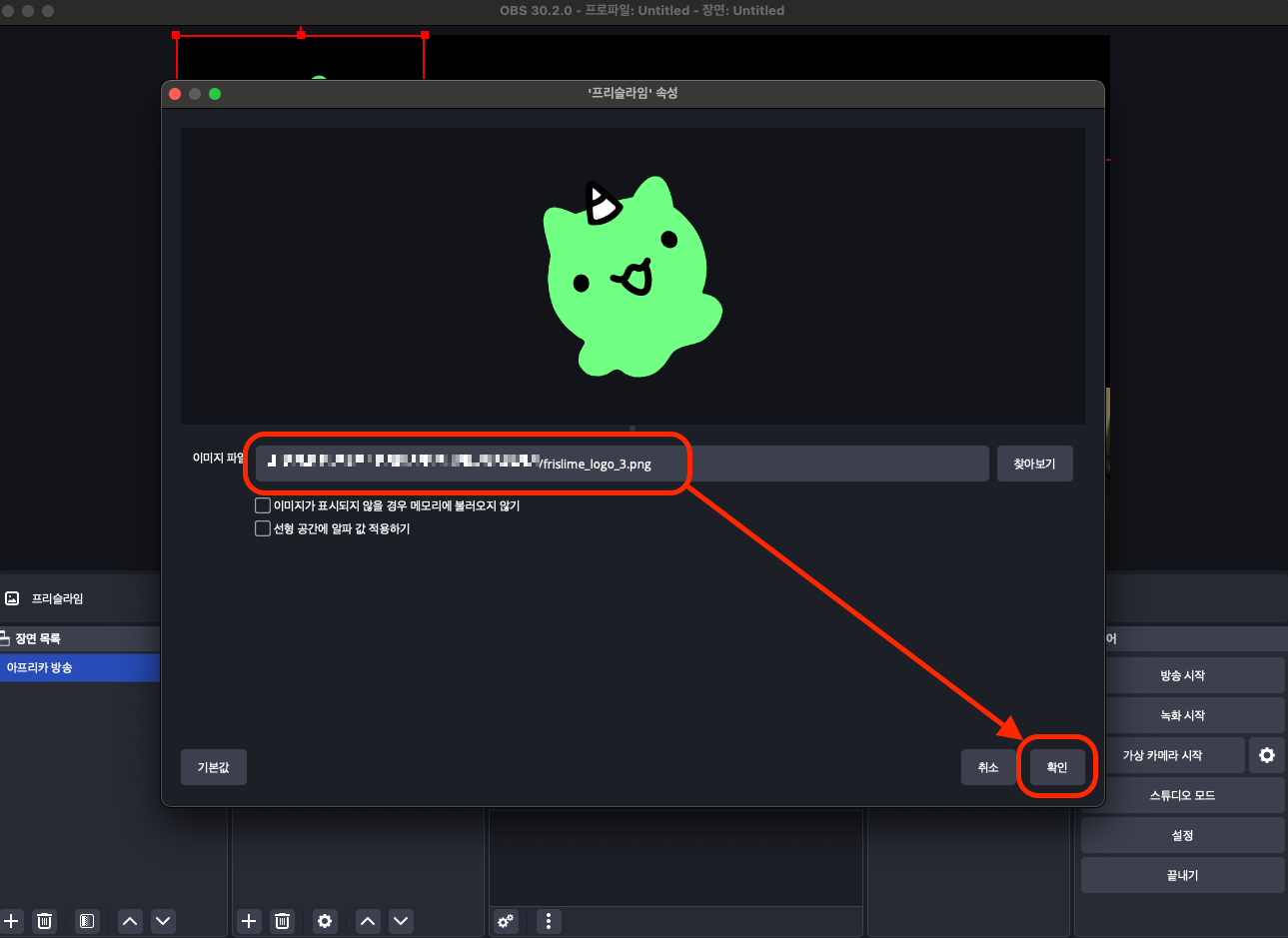The height and width of the screenshot is (938, 1288).
Task: Close the '프리슬라임' 속성 dialog with red button
Action: pyautogui.click(x=175, y=94)
